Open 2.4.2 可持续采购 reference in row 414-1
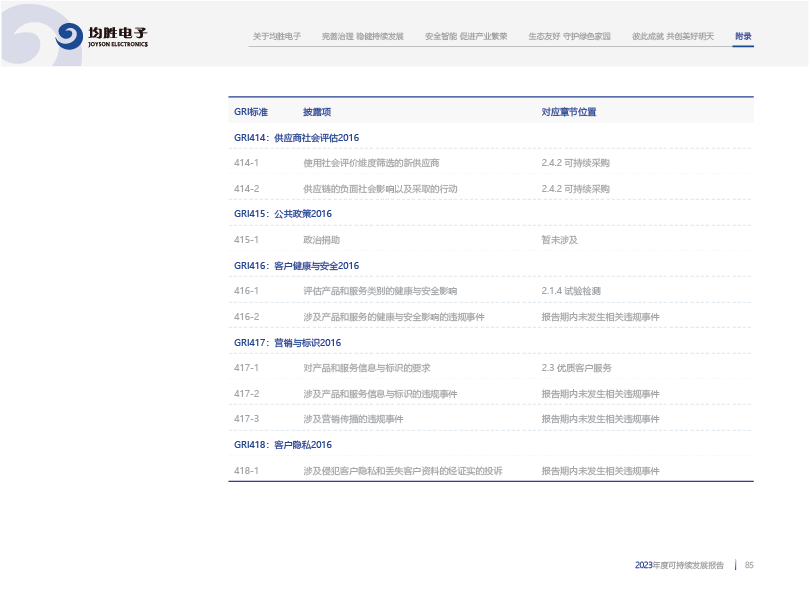The height and width of the screenshot is (596, 809). tap(575, 162)
